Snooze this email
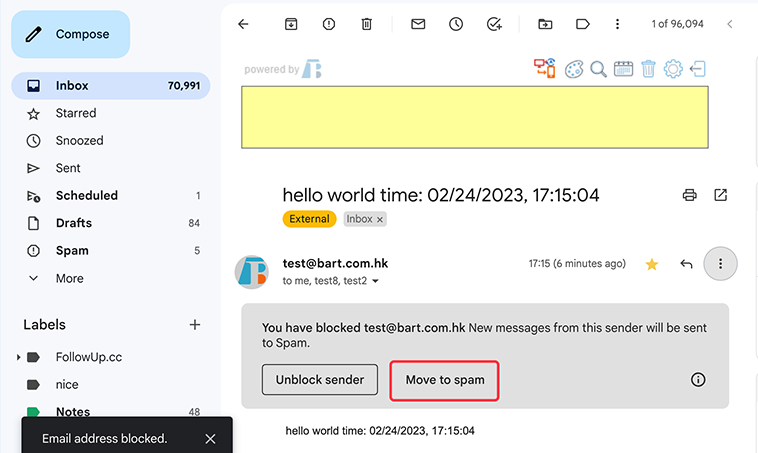The width and height of the screenshot is (758, 453). point(456,24)
